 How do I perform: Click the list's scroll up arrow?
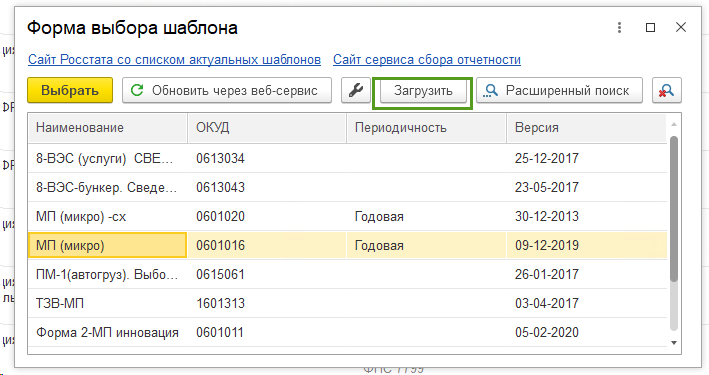pos(674,124)
